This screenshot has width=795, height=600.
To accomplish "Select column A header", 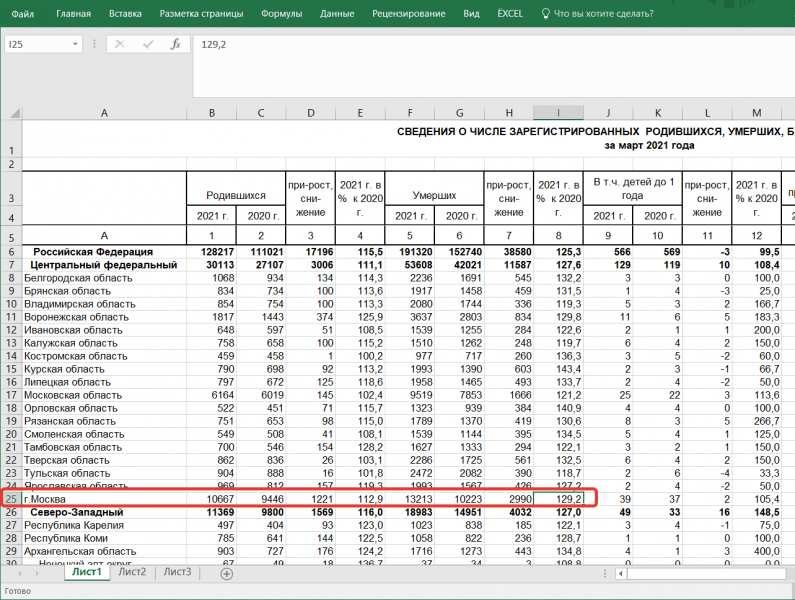I will pos(104,113).
